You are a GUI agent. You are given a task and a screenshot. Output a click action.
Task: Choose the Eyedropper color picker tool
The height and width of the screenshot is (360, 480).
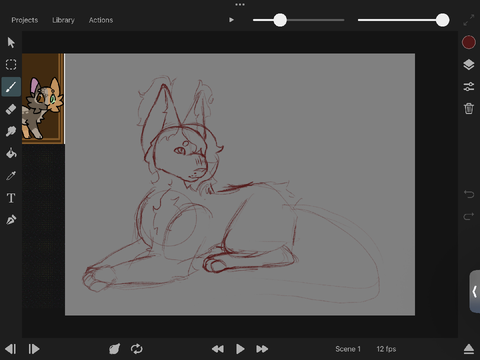(11, 175)
